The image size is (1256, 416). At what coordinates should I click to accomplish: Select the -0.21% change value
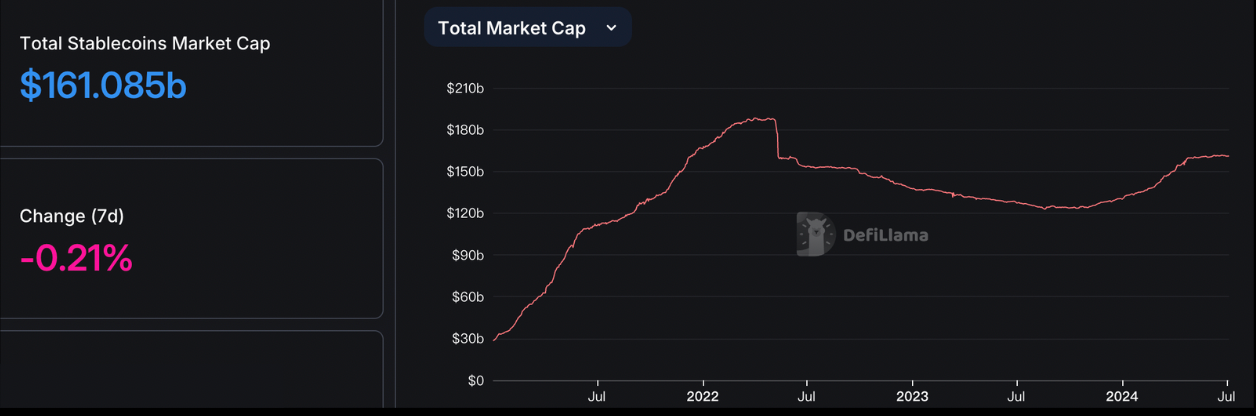click(x=76, y=259)
